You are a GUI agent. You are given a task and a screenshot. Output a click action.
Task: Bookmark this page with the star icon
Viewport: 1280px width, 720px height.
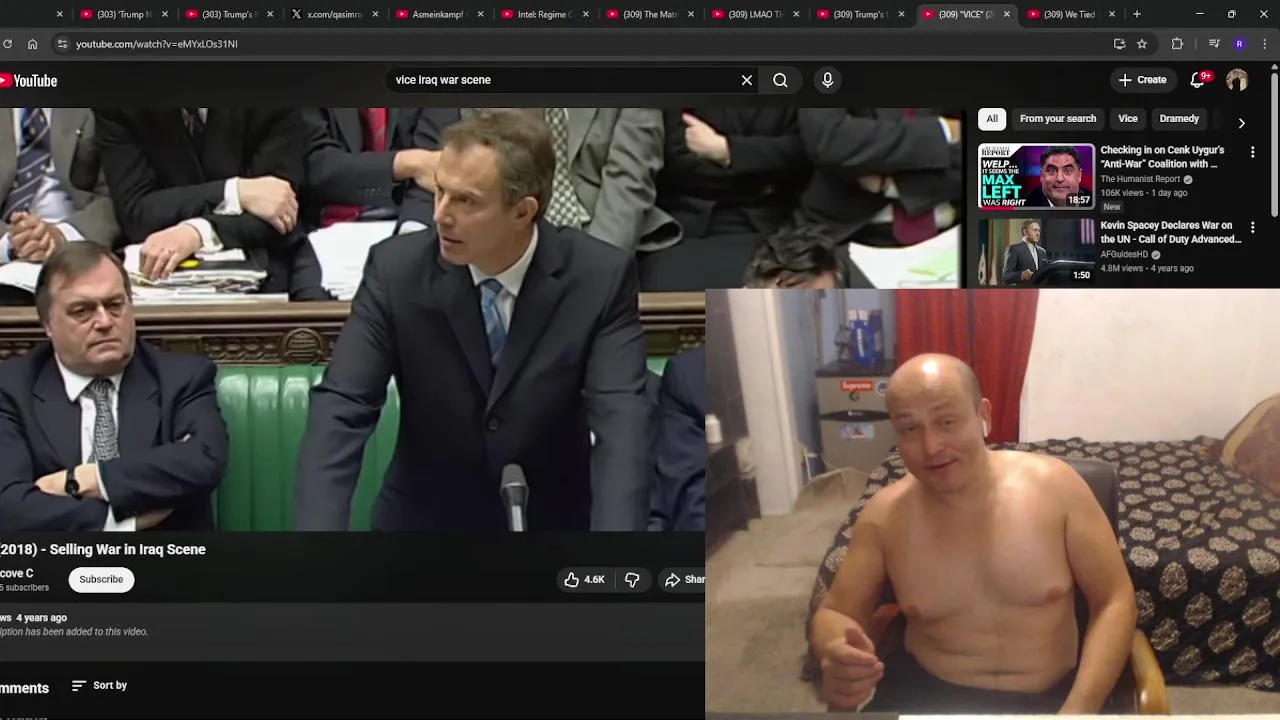coord(1142,44)
